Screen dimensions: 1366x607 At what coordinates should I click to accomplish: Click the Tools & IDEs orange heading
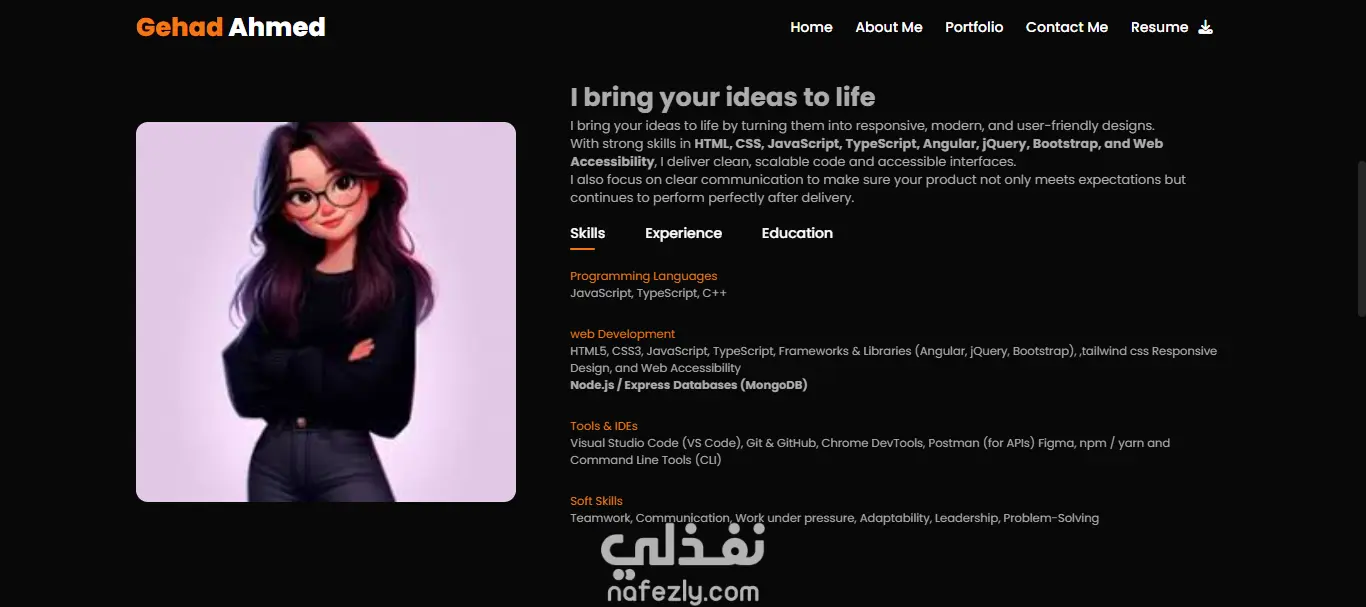pyautogui.click(x=604, y=426)
